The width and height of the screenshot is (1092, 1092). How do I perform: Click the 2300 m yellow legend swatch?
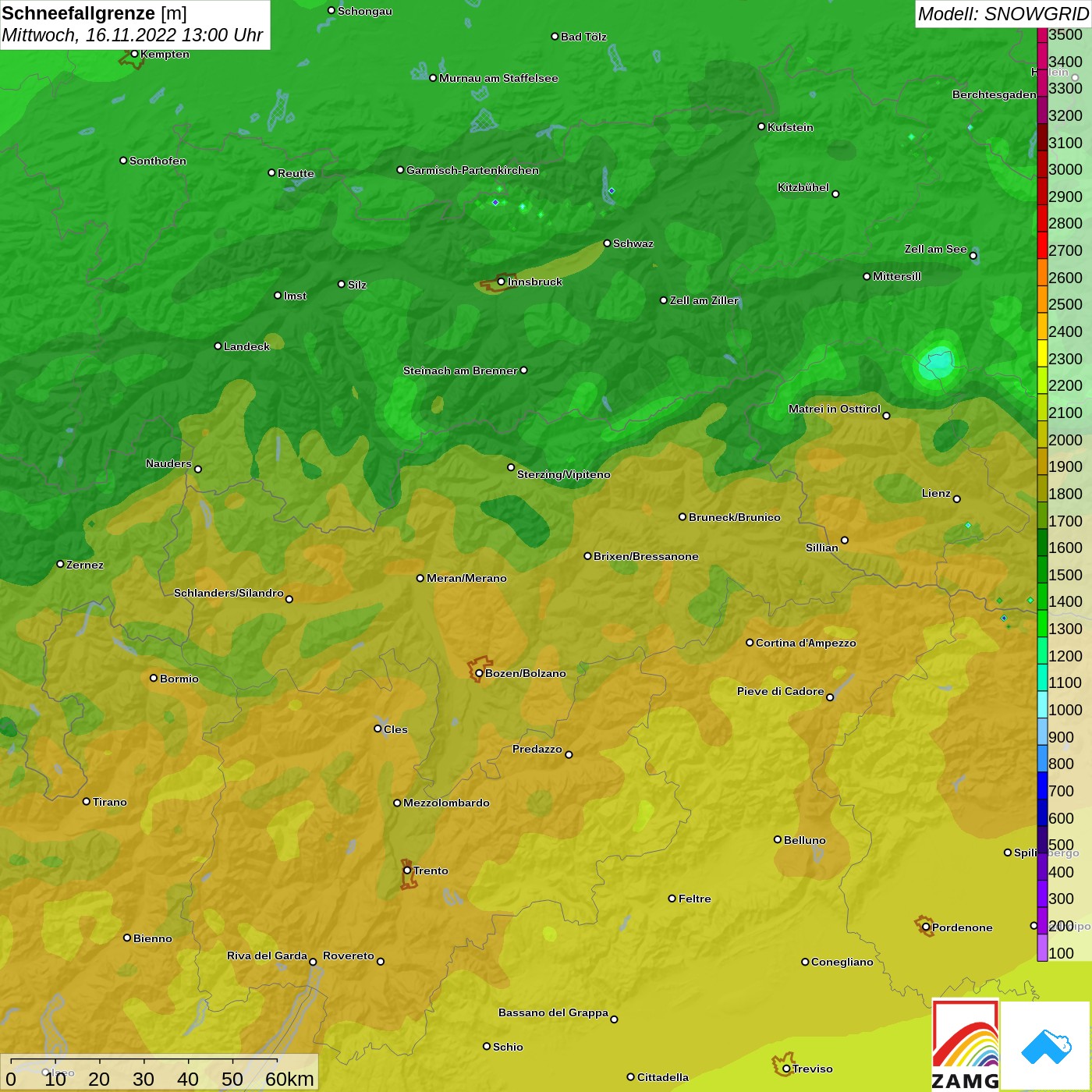[1042, 353]
